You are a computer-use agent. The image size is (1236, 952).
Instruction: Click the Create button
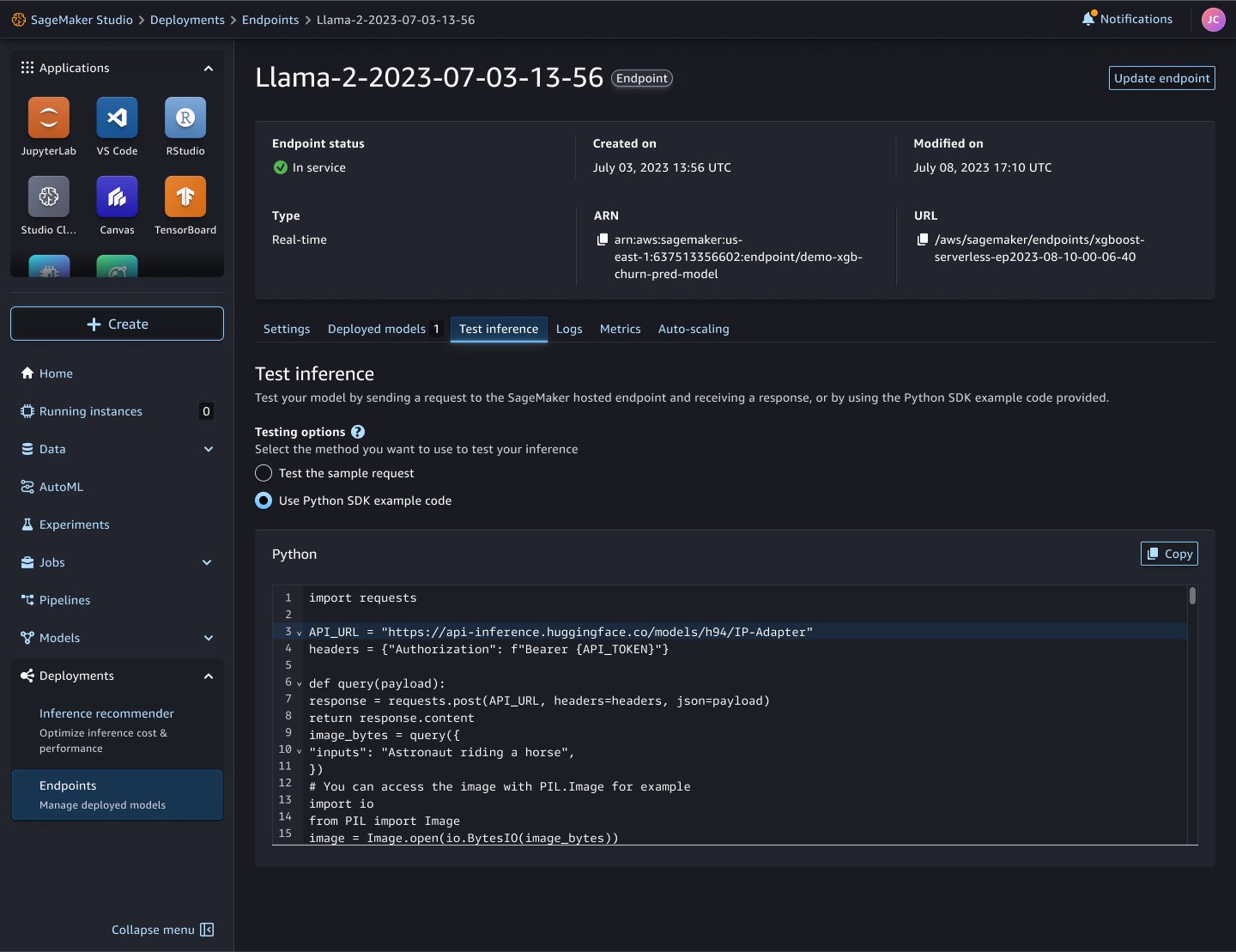tap(117, 324)
